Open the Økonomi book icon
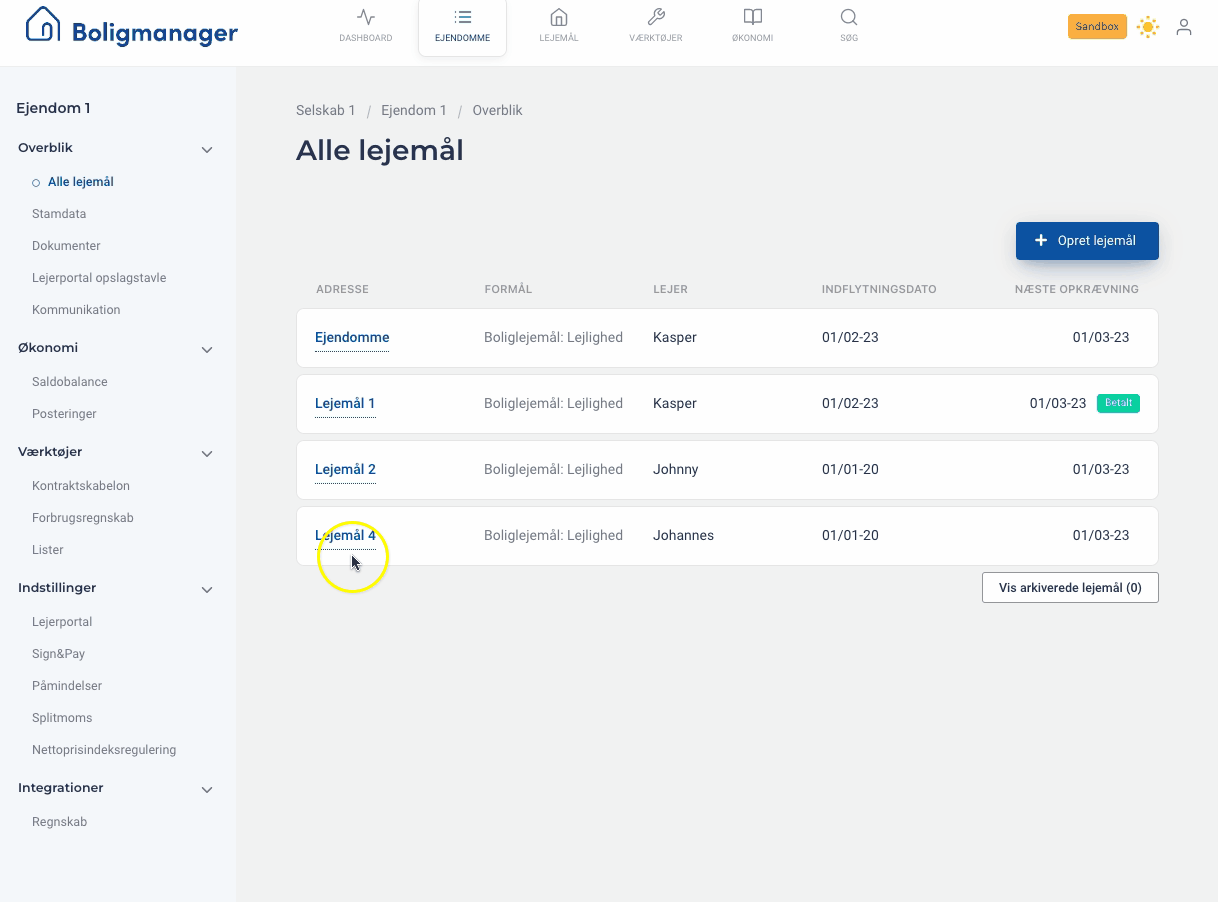The width and height of the screenshot is (1218, 902). point(752,18)
